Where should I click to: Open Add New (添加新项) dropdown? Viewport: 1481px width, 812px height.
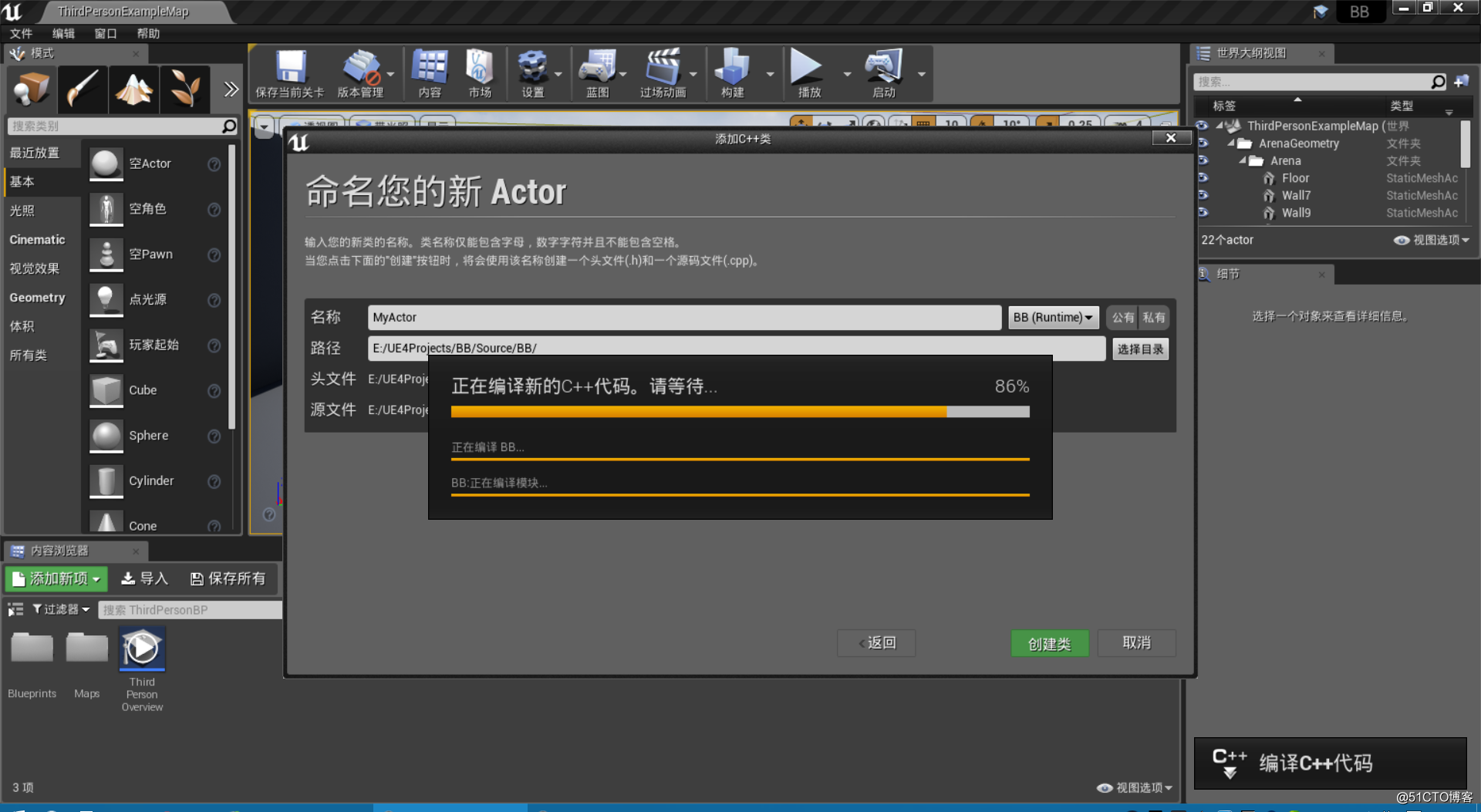tap(56, 578)
